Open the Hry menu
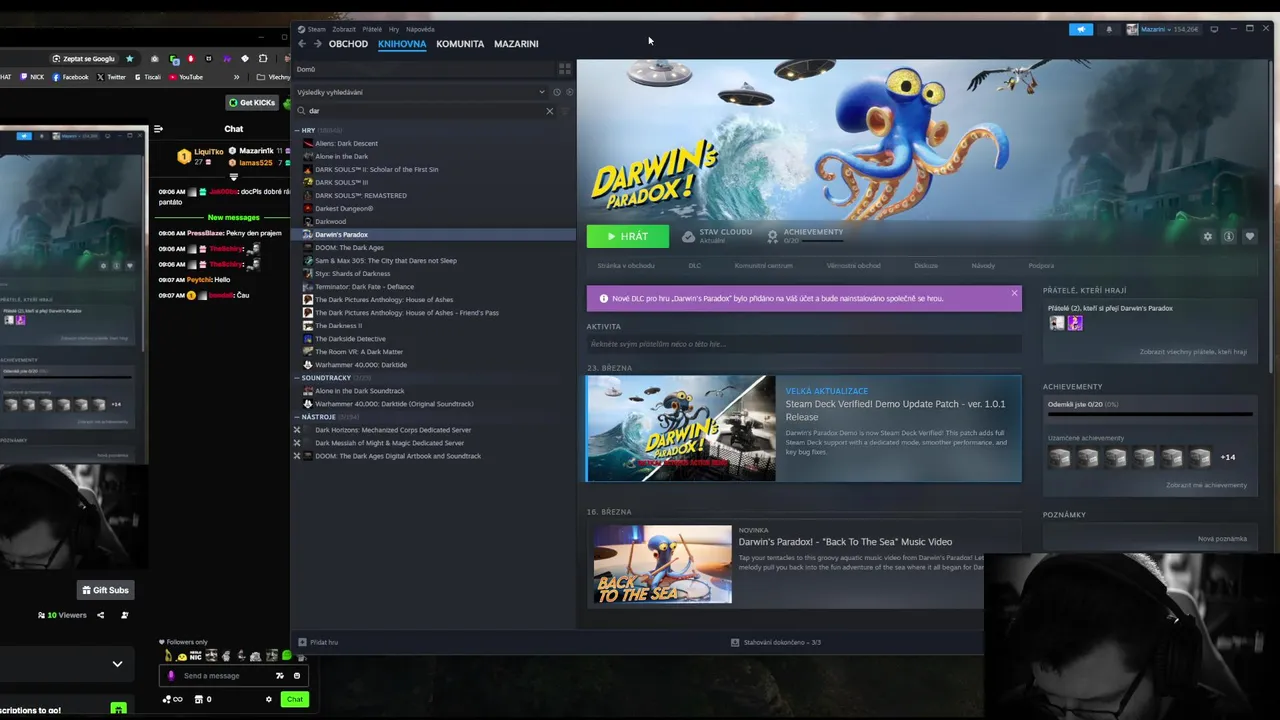This screenshot has width=1280, height=720. pyautogui.click(x=394, y=29)
